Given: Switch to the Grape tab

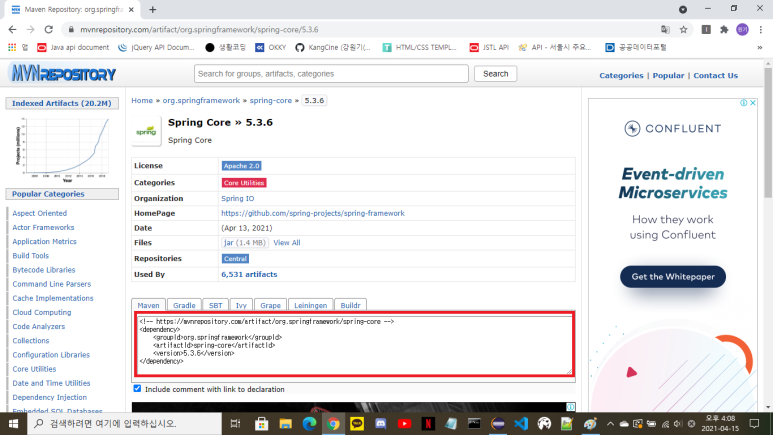Looking at the screenshot, I should click(x=270, y=305).
